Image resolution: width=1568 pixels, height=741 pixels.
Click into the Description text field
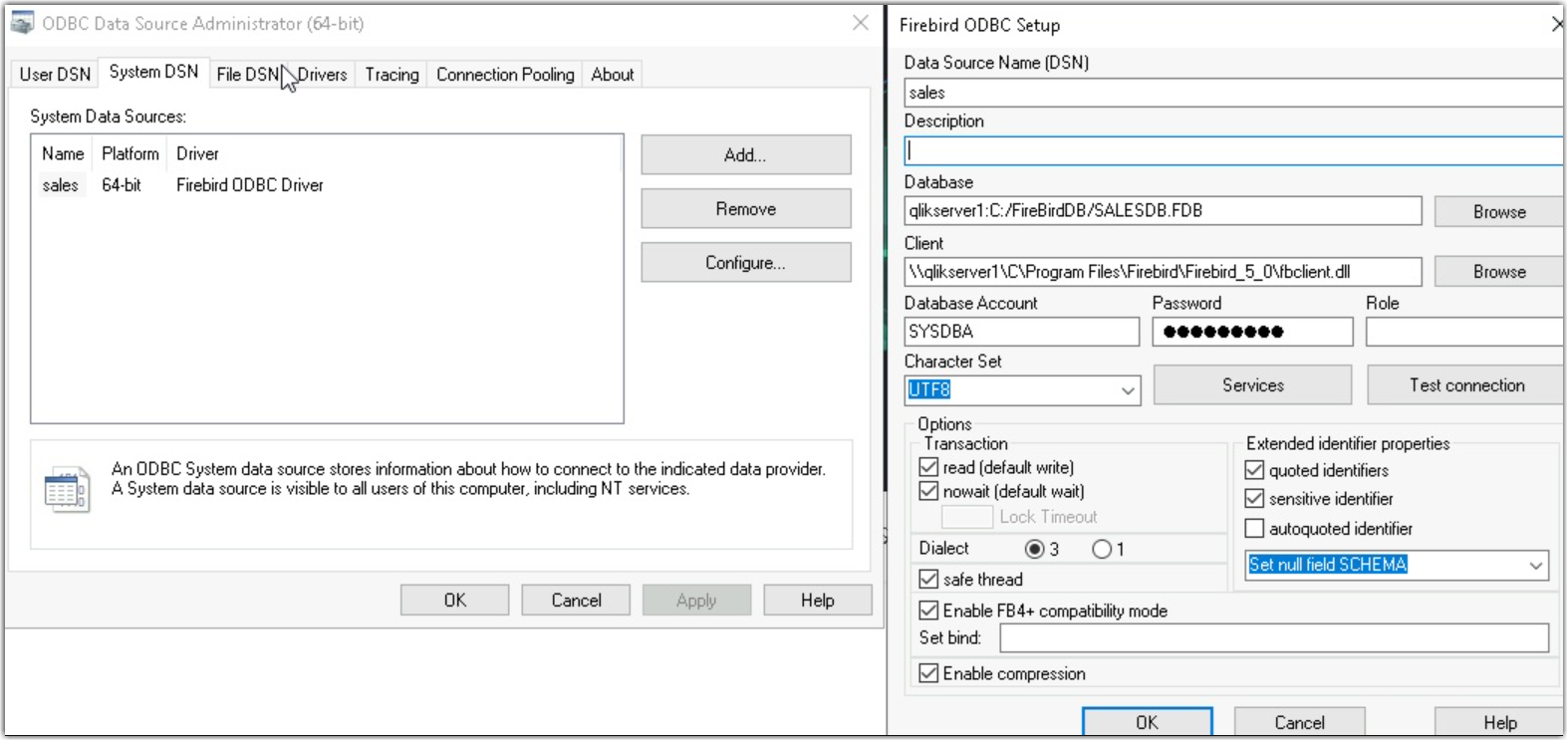[x=1231, y=151]
